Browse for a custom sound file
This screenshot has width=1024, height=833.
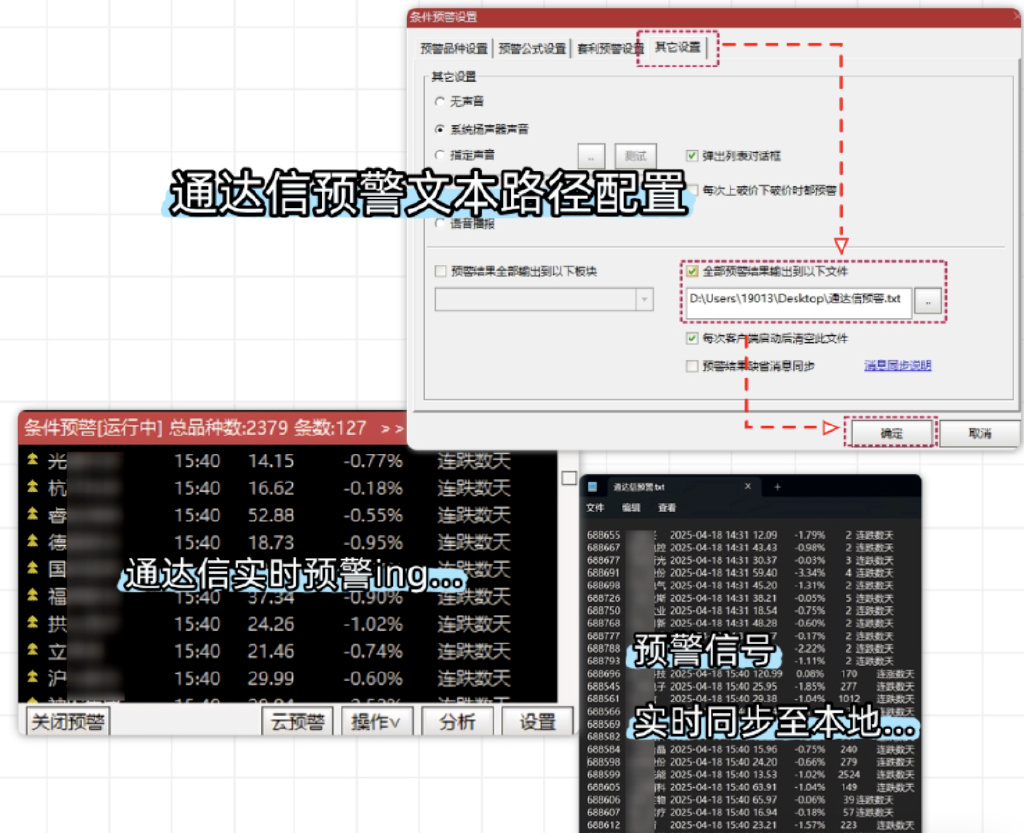591,156
